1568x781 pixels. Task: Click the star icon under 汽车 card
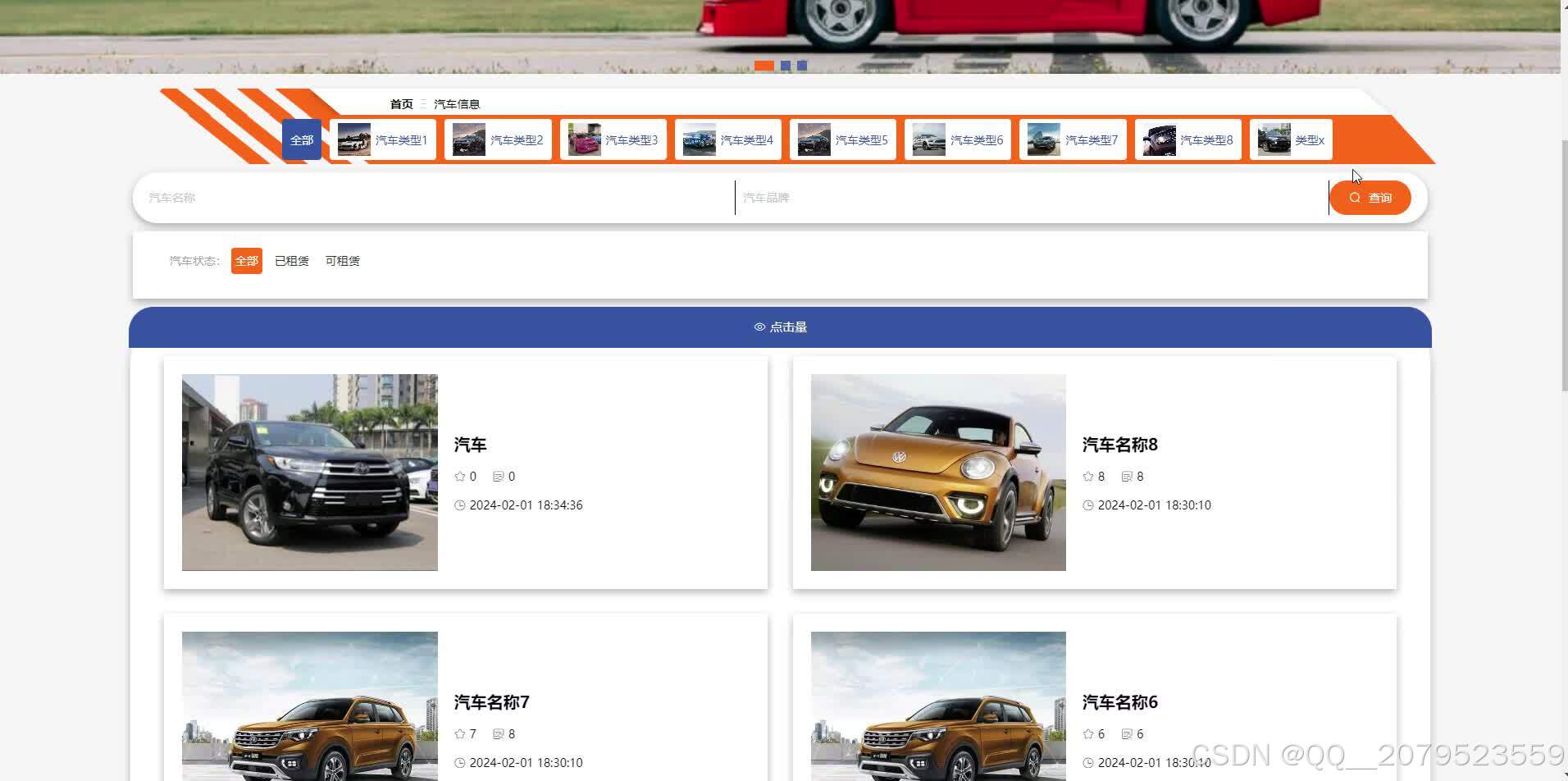pos(460,477)
